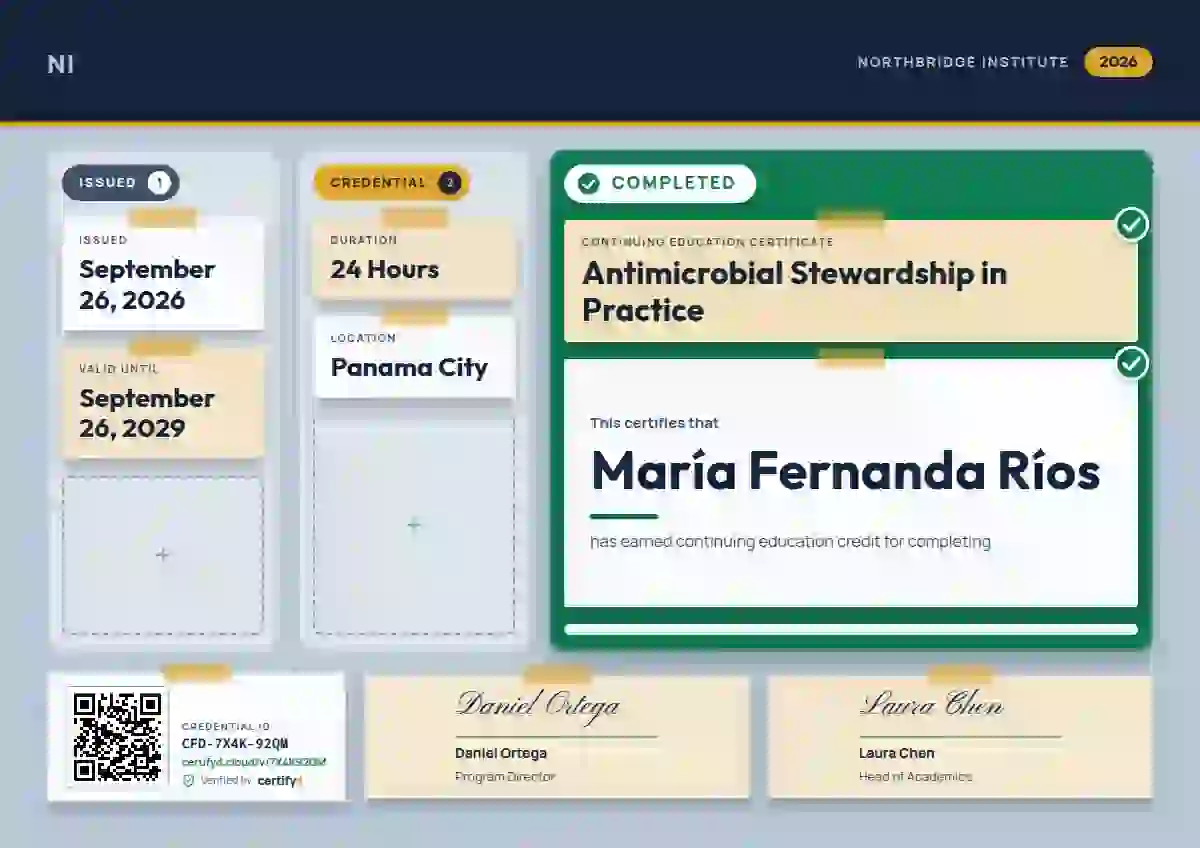Click the green checkmark icon beside COMPLETED
This screenshot has width=1200, height=848.
pyautogui.click(x=589, y=183)
